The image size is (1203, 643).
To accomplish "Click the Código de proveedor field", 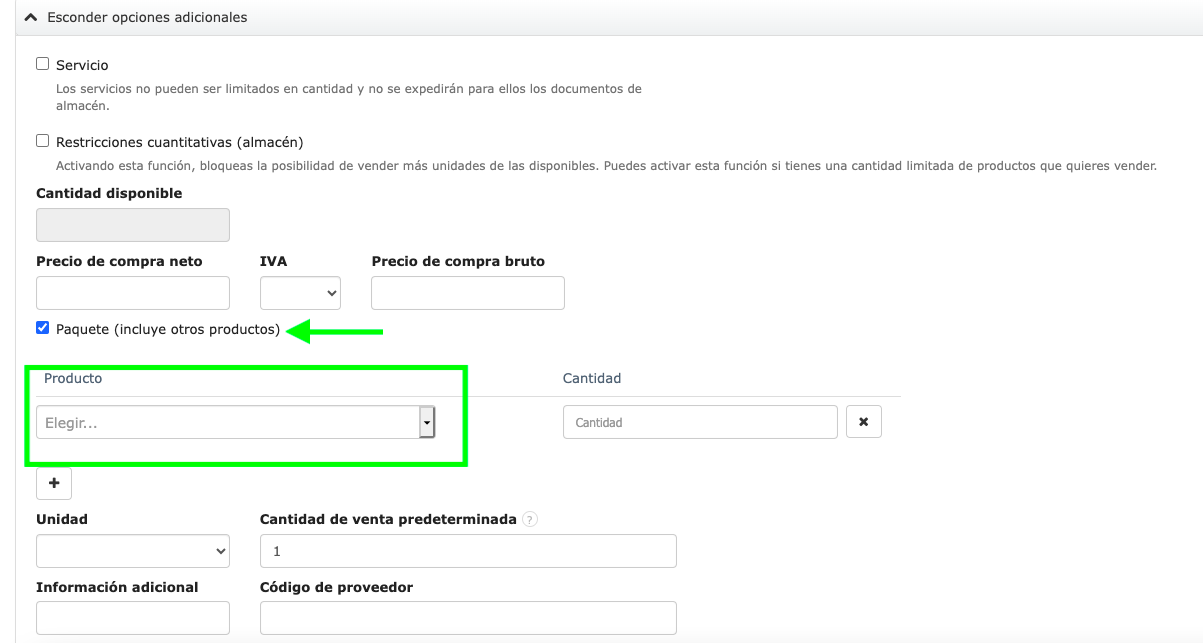I will (468, 618).
